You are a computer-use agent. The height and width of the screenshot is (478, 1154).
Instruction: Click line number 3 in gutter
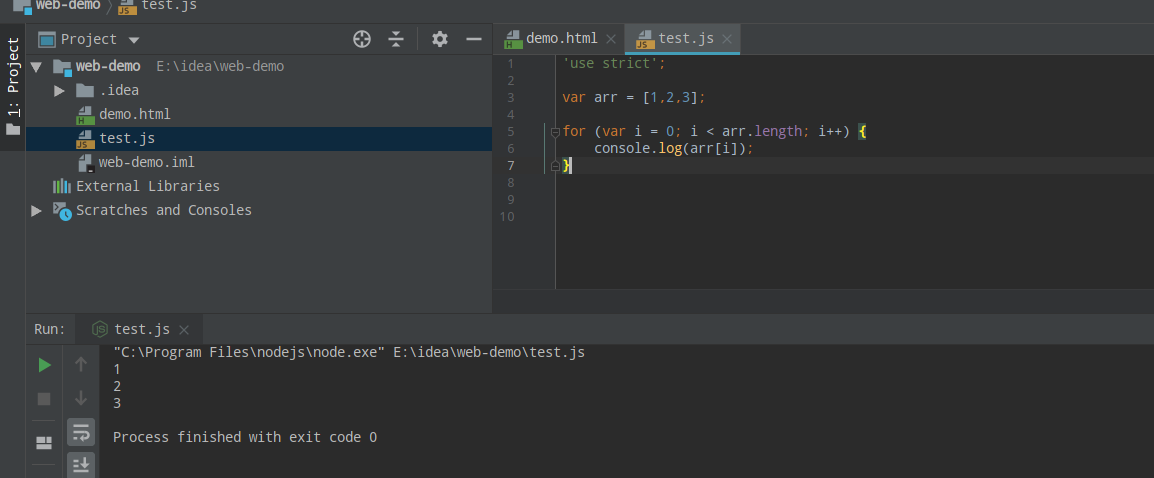click(x=510, y=98)
